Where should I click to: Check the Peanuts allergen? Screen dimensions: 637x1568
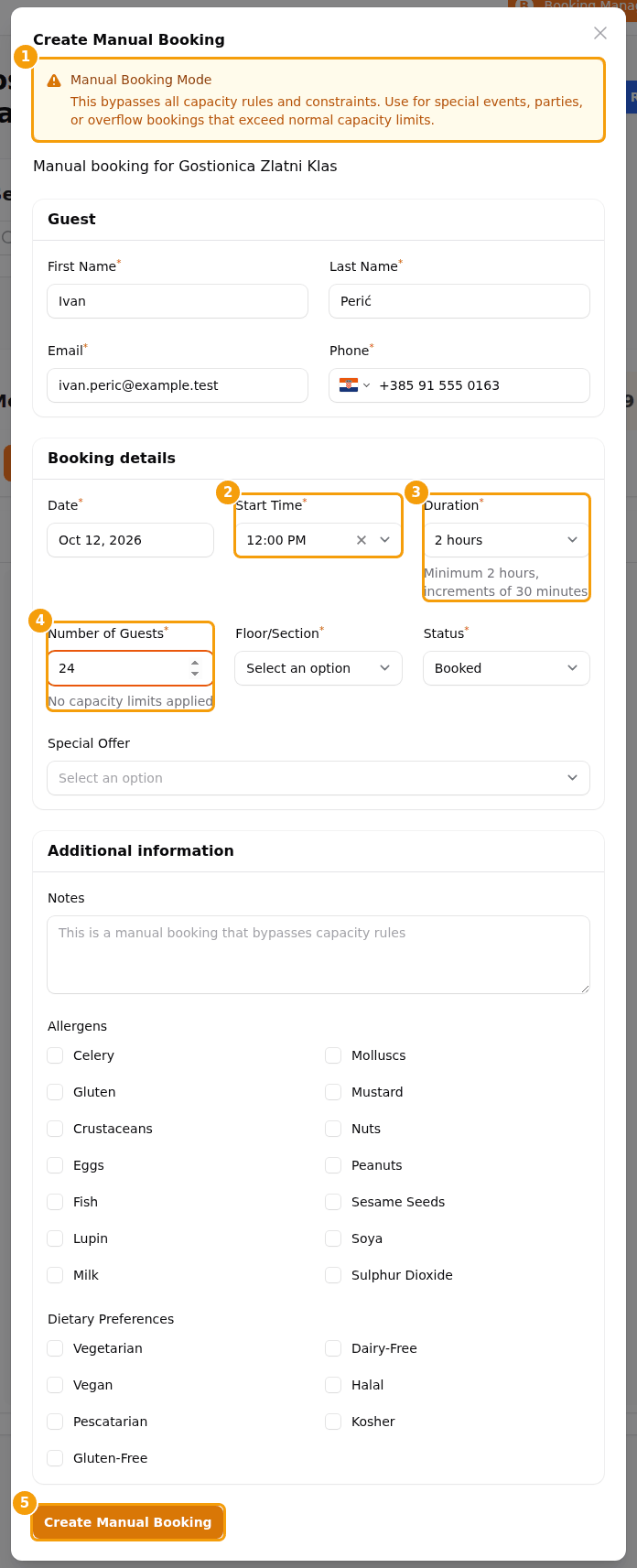(333, 1165)
